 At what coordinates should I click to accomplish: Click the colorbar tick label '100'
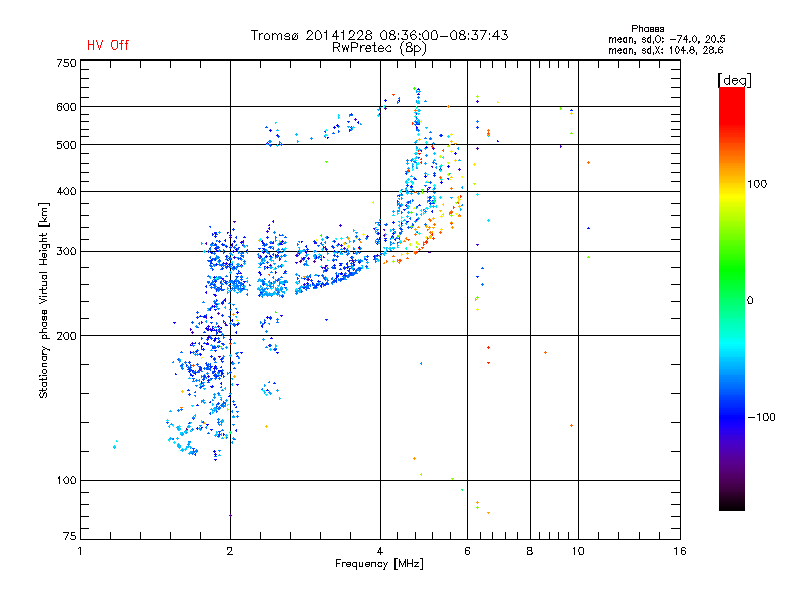click(x=757, y=184)
